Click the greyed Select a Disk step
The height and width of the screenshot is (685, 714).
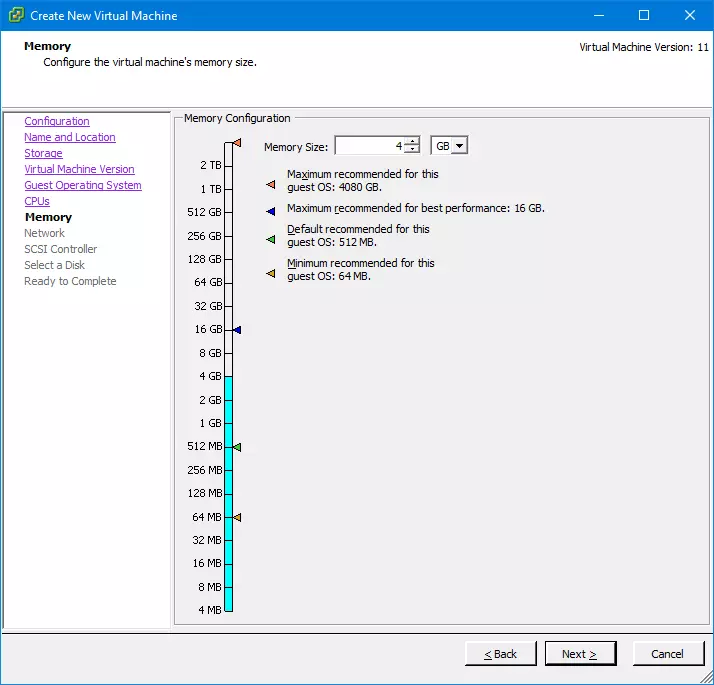[x=54, y=265]
